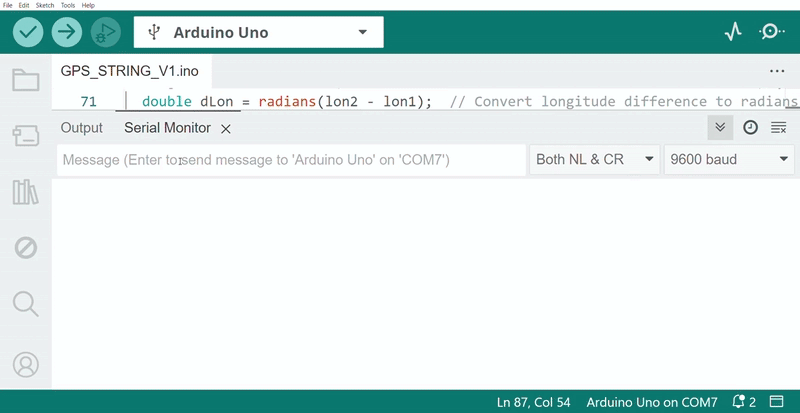The width and height of the screenshot is (800, 413).
Task: Focus the serial Message input field
Action: point(291,160)
